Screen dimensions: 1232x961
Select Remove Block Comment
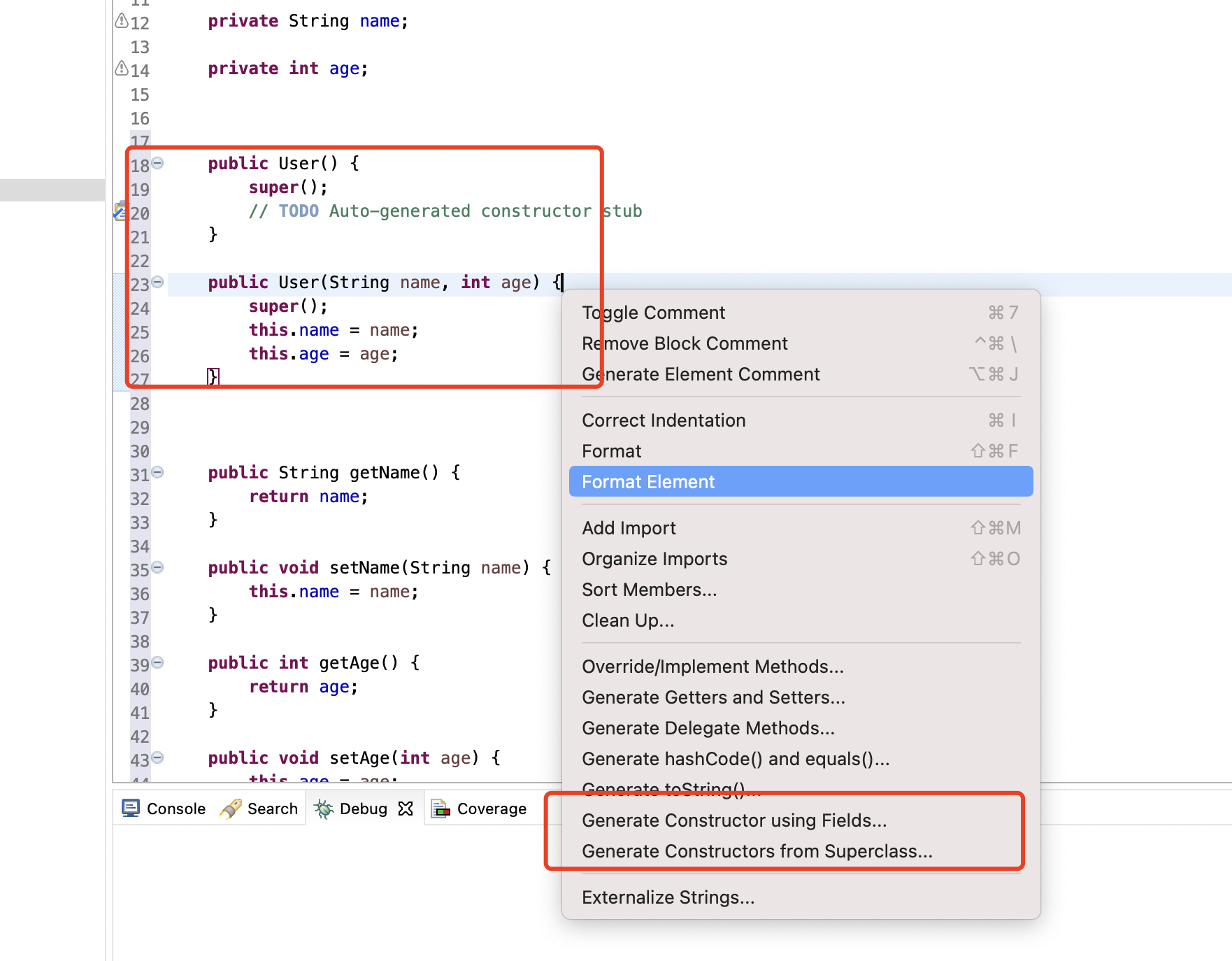(x=801, y=343)
